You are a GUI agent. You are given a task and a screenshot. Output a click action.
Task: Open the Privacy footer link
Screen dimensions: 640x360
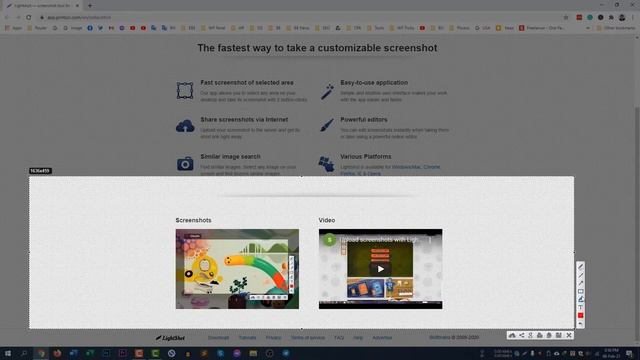273,338
